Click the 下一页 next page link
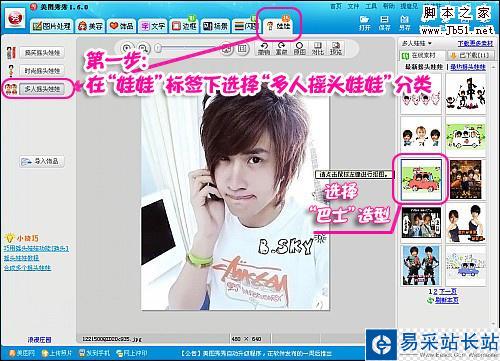The width and height of the screenshot is (500, 361). coord(448,291)
